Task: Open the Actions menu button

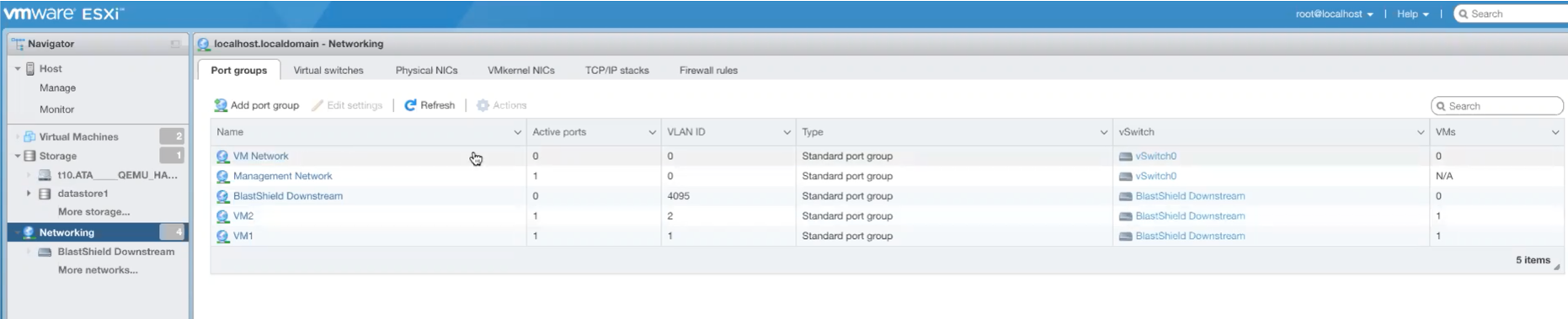Action: click(502, 105)
